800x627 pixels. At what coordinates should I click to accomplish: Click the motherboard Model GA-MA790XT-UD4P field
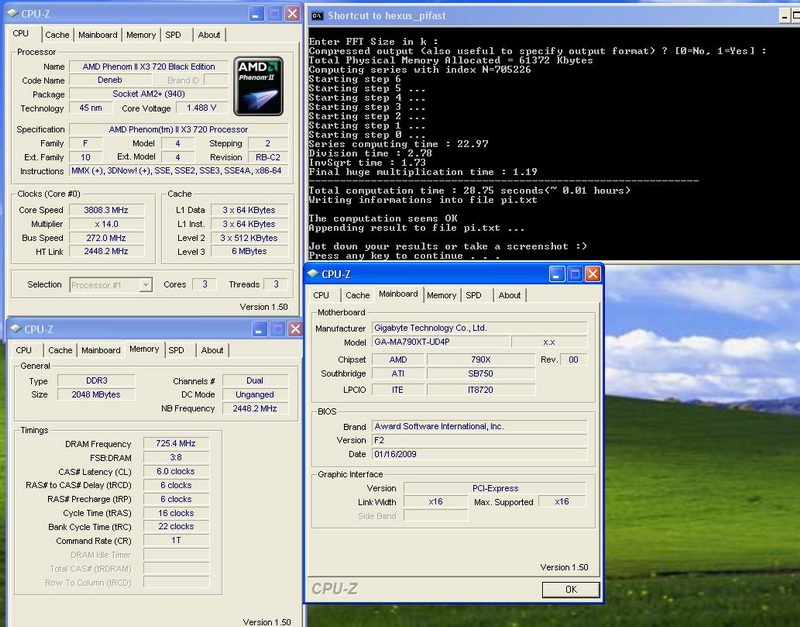[440, 342]
